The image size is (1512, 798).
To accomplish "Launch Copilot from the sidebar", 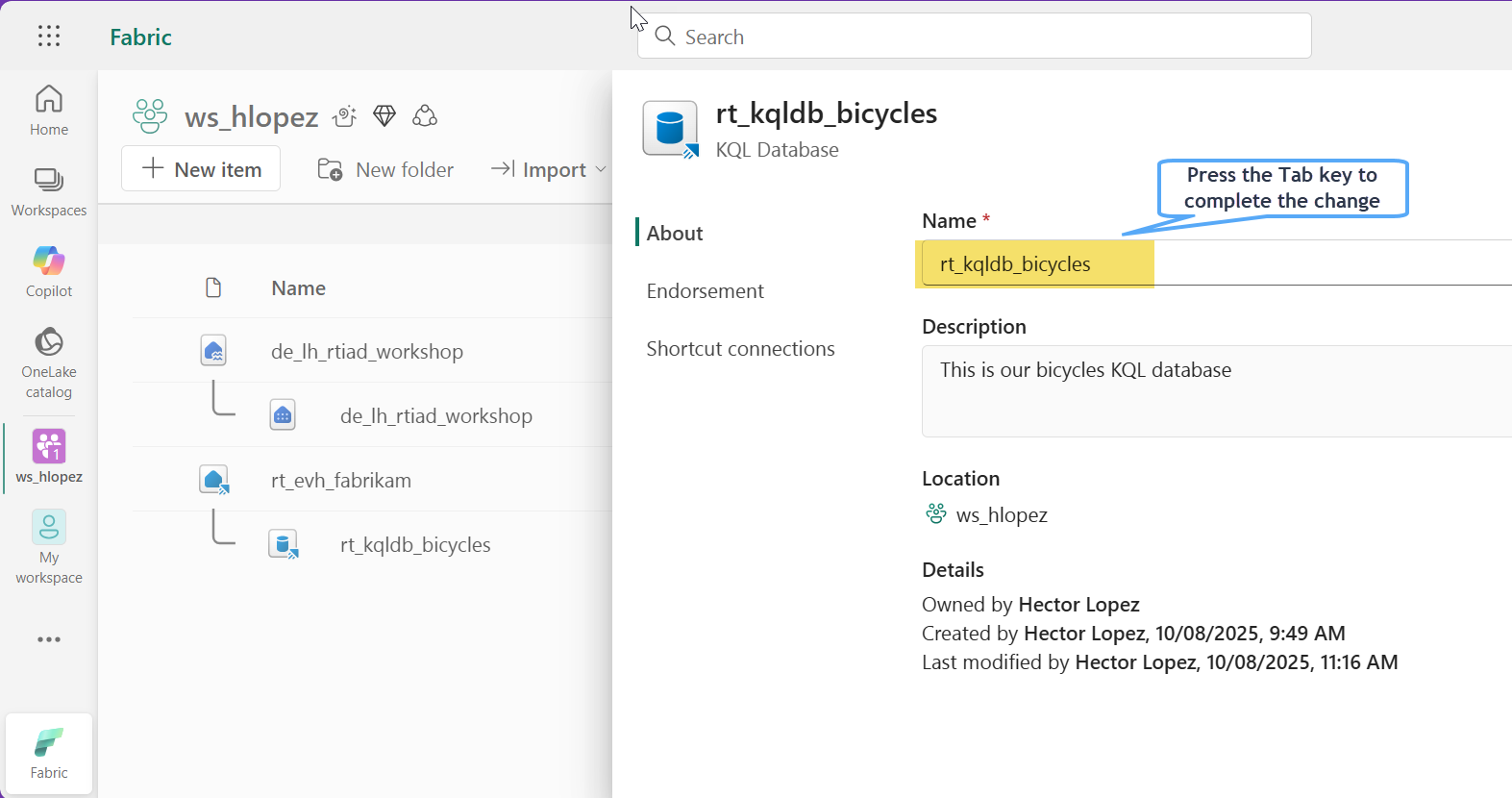I will (49, 272).
